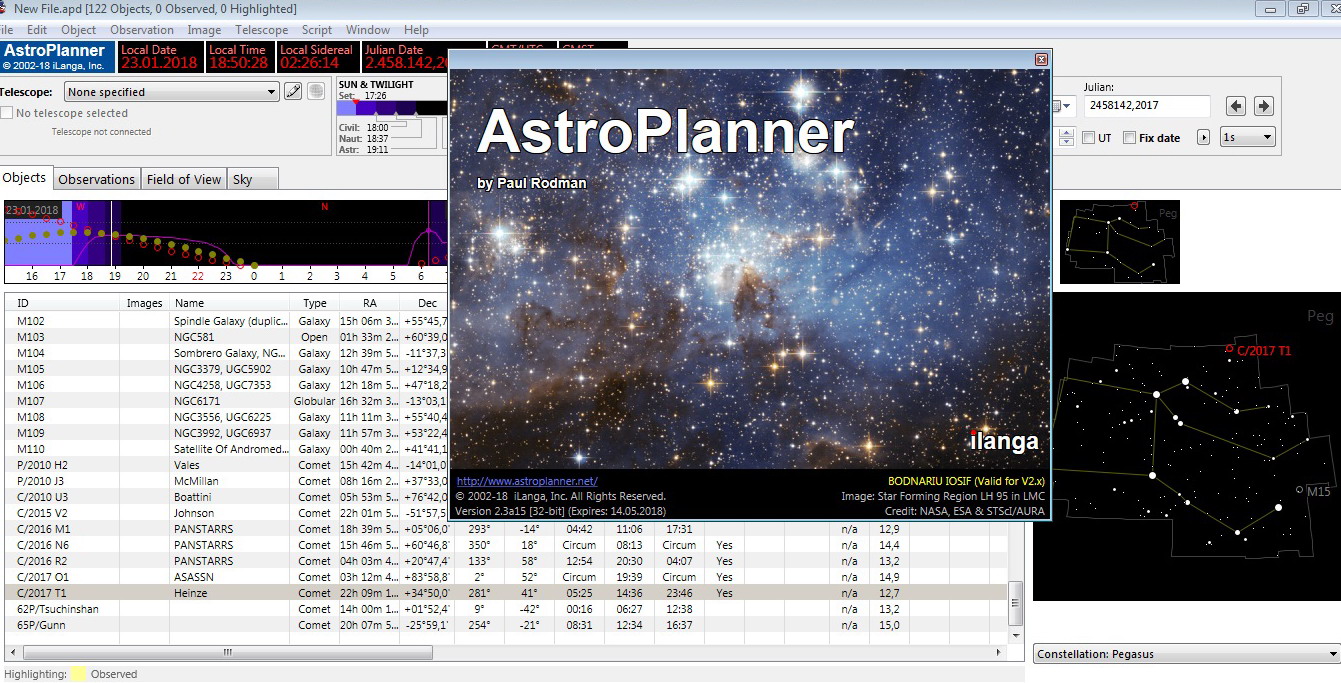Click the vertical scrollbar of the object list
Screen dimensions: 1341x683
pos(1016,603)
